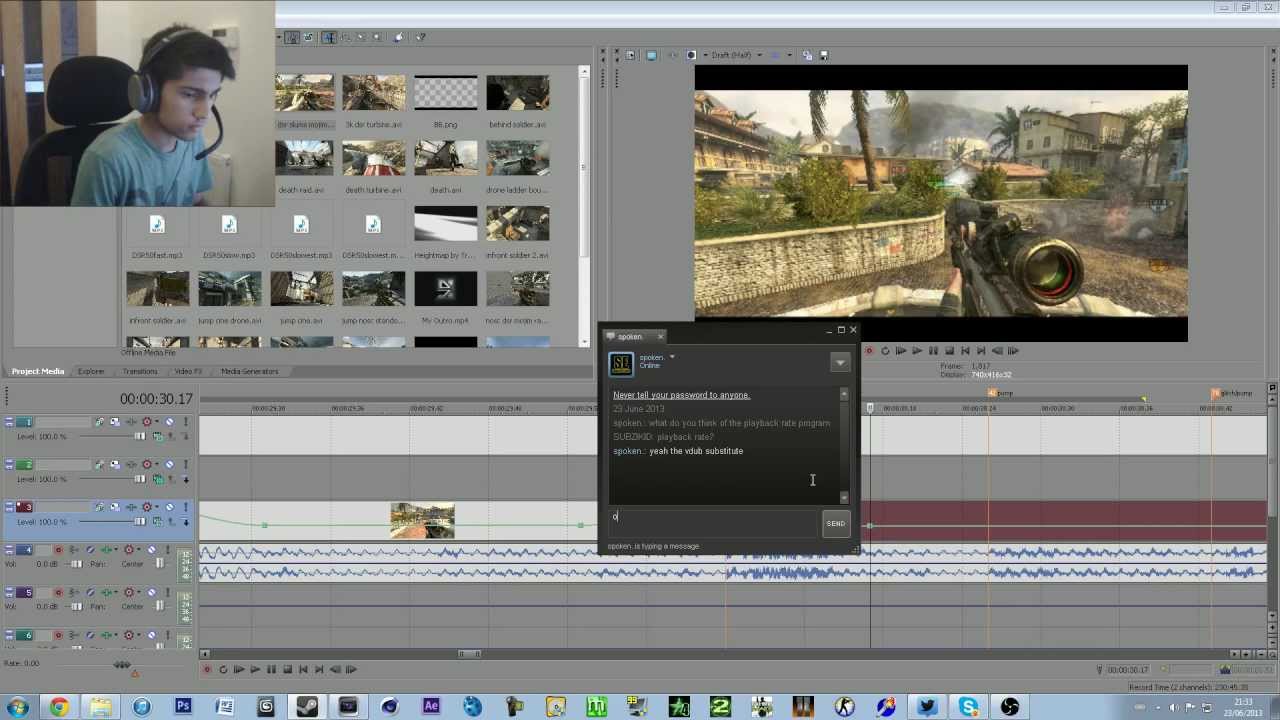Open Steam from the taskbar
The image size is (1280, 720).
(x=307, y=707)
